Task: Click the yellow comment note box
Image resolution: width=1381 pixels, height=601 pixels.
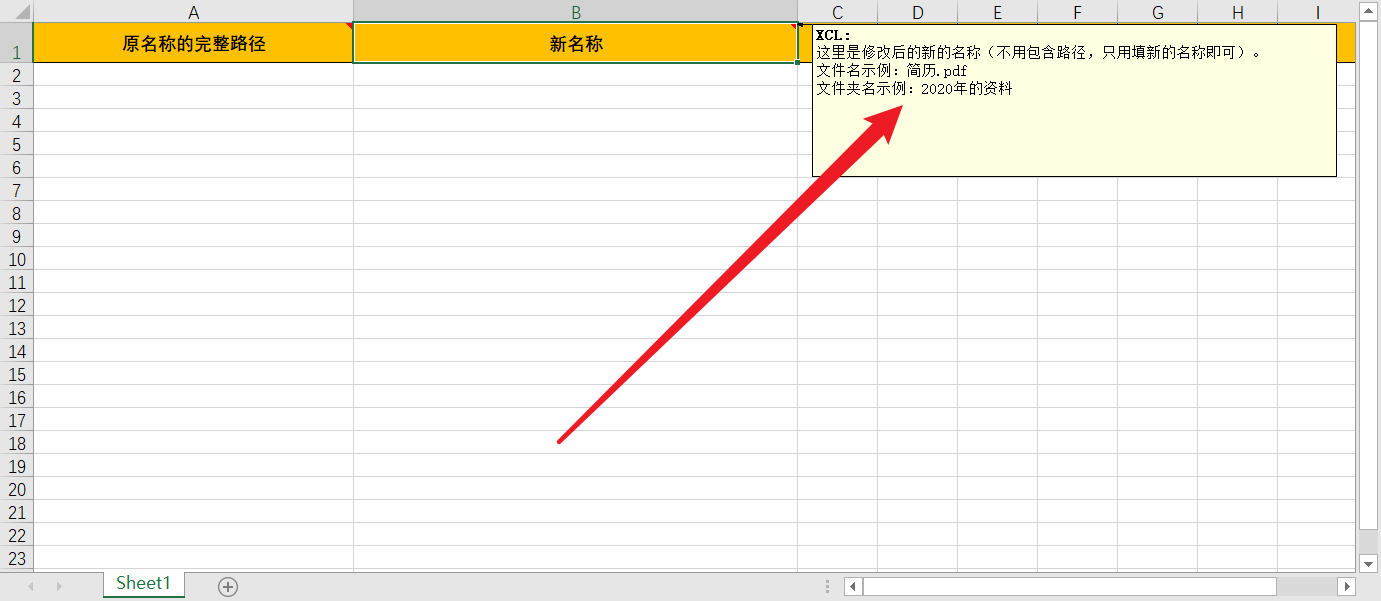Action: coord(1075,100)
